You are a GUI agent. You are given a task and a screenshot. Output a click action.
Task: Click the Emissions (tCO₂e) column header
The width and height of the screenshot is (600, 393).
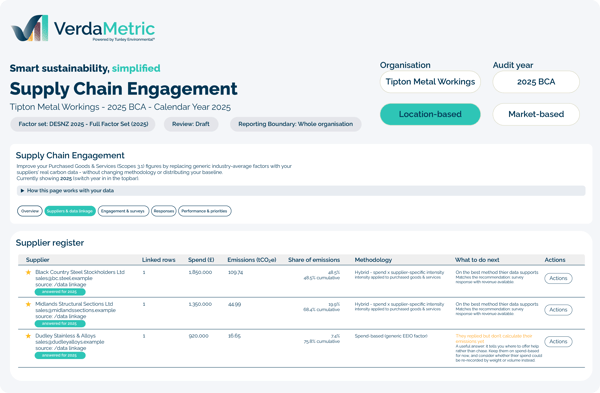click(x=251, y=260)
